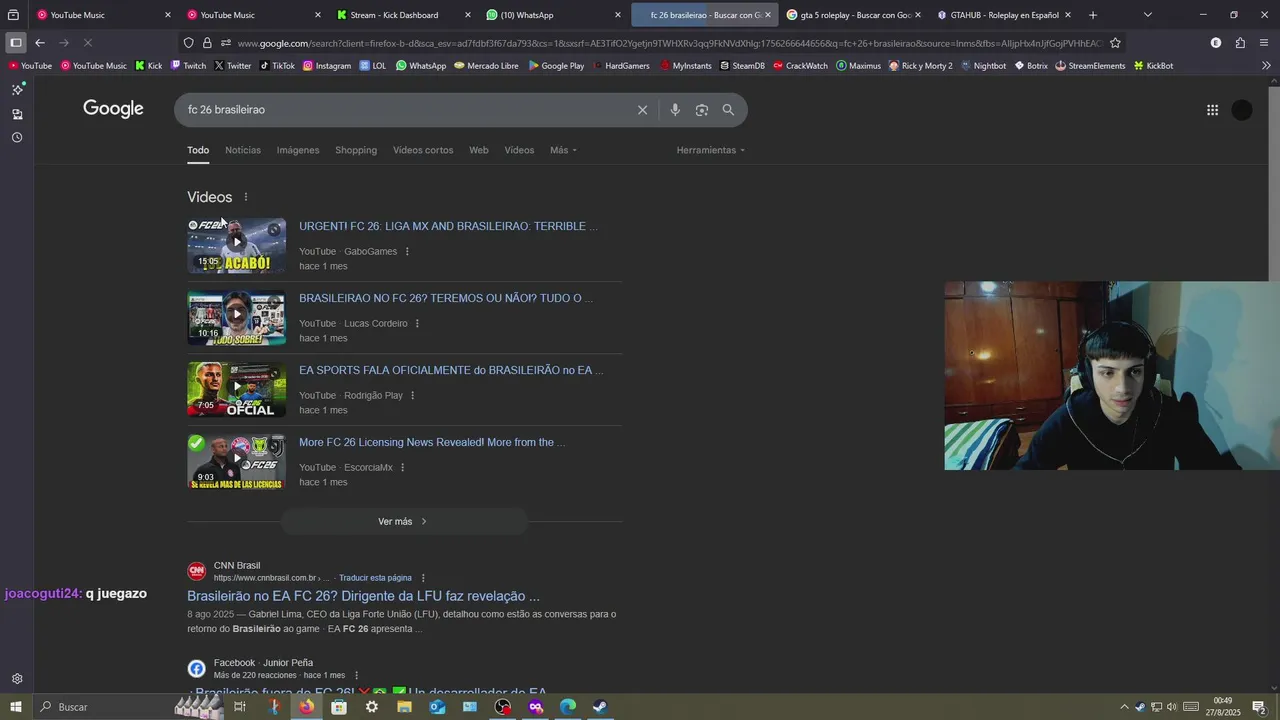The height and width of the screenshot is (720, 1280).
Task: Expand the Herramientas tools dropdown
Action: point(710,150)
